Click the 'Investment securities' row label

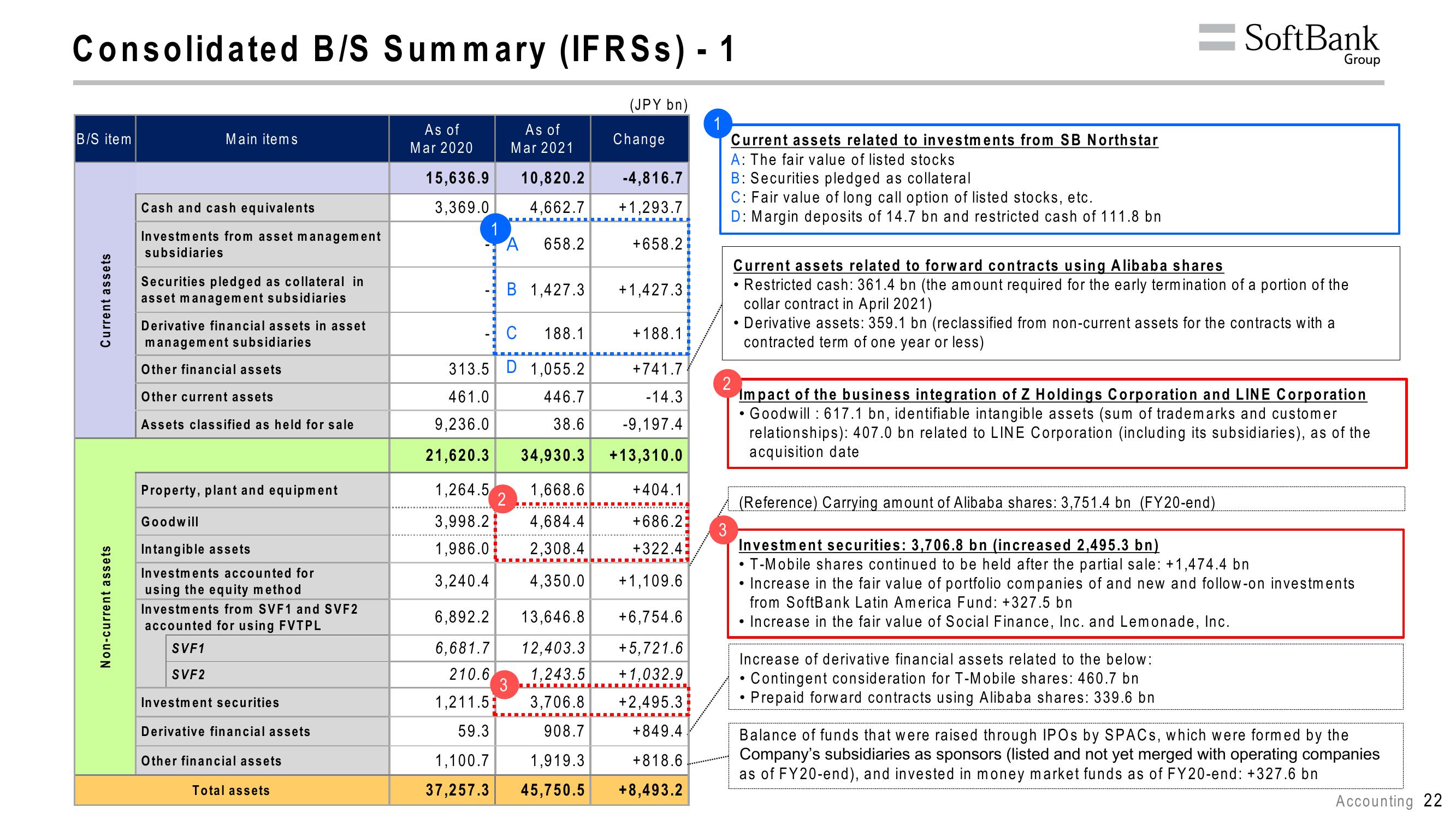[210, 703]
